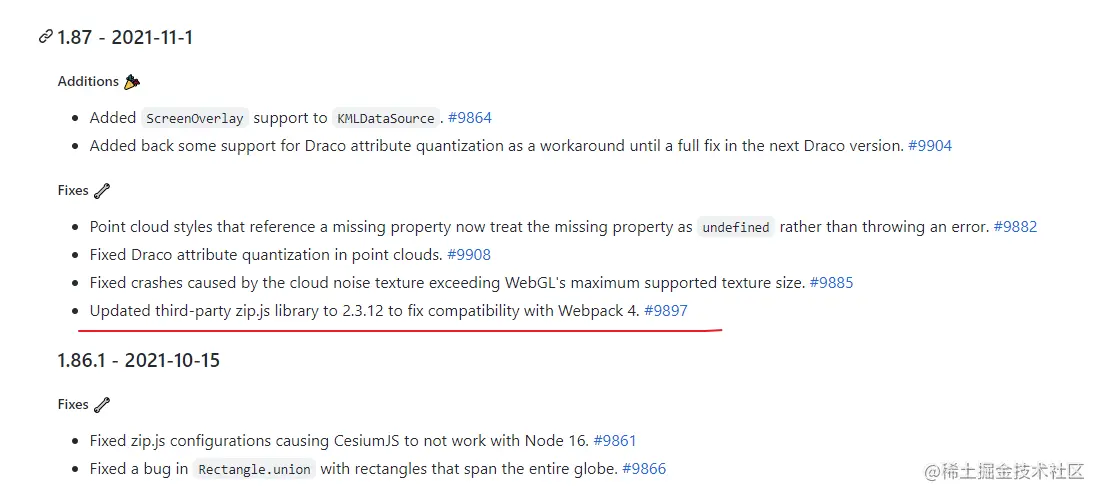Click the KMLDataSource code label
1101x498 pixels.
tap(384, 118)
